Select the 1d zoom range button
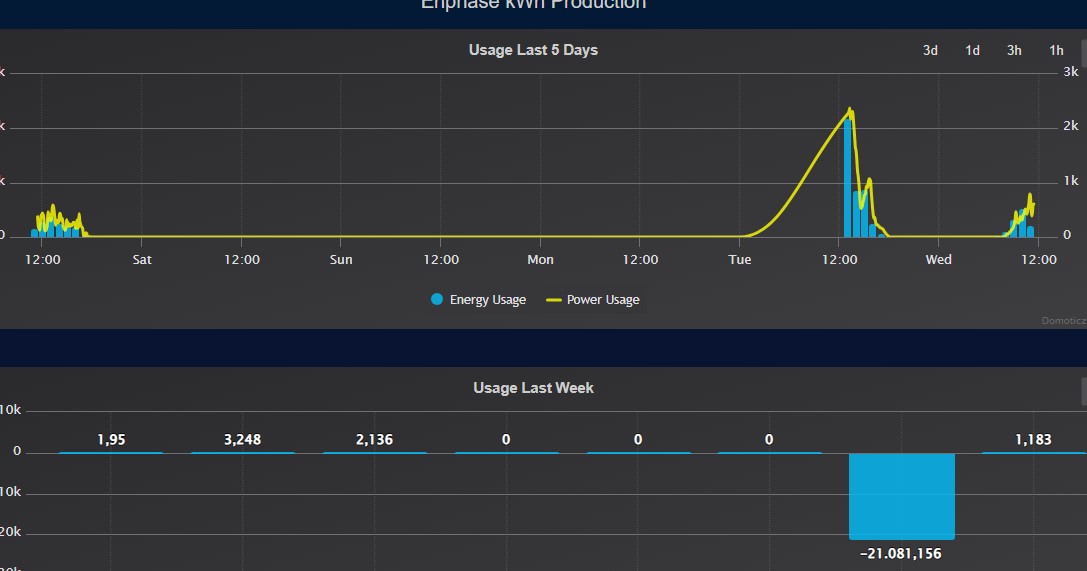 coord(972,51)
